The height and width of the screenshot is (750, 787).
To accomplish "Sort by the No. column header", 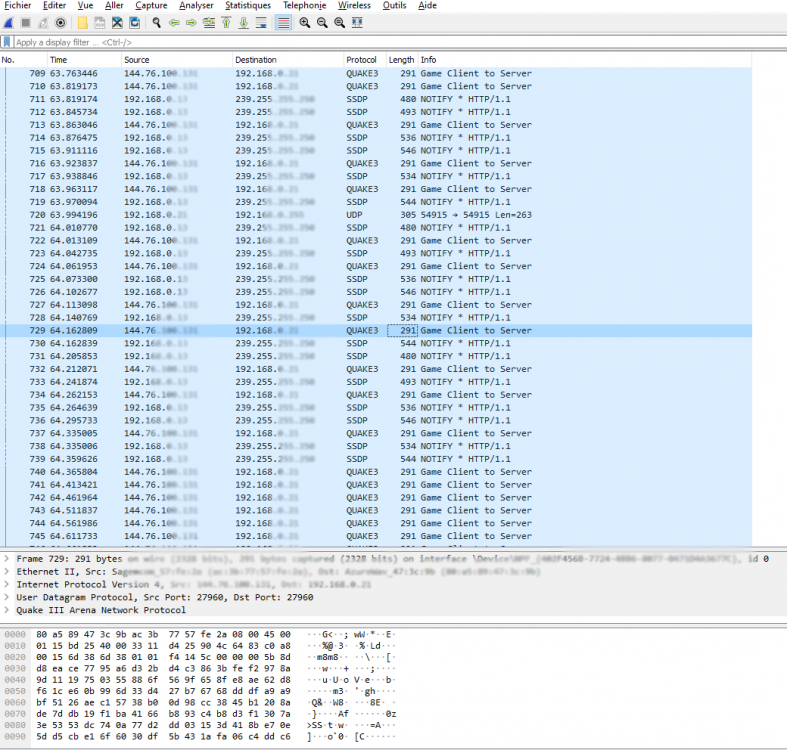I will tap(24, 60).
